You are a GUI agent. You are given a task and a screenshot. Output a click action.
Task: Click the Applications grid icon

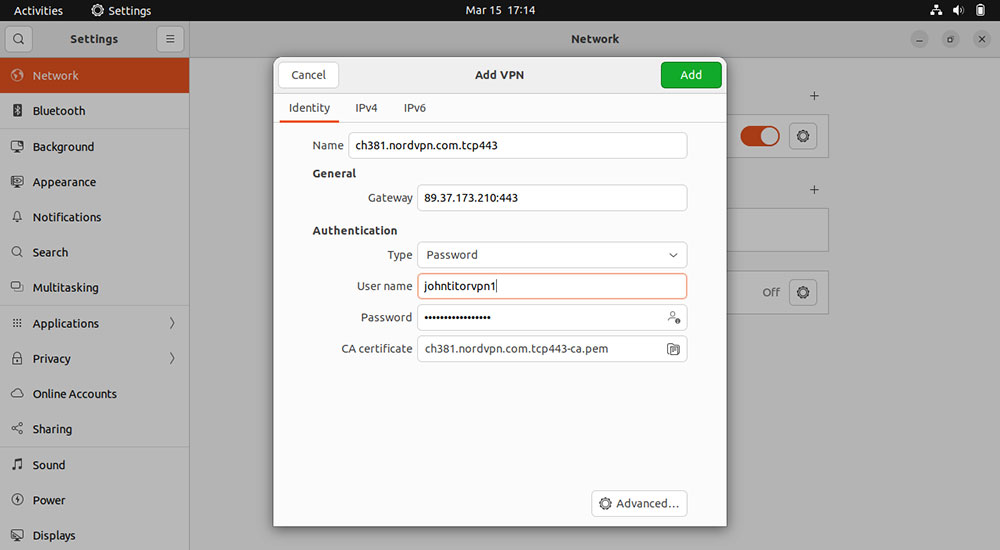tap(17, 323)
